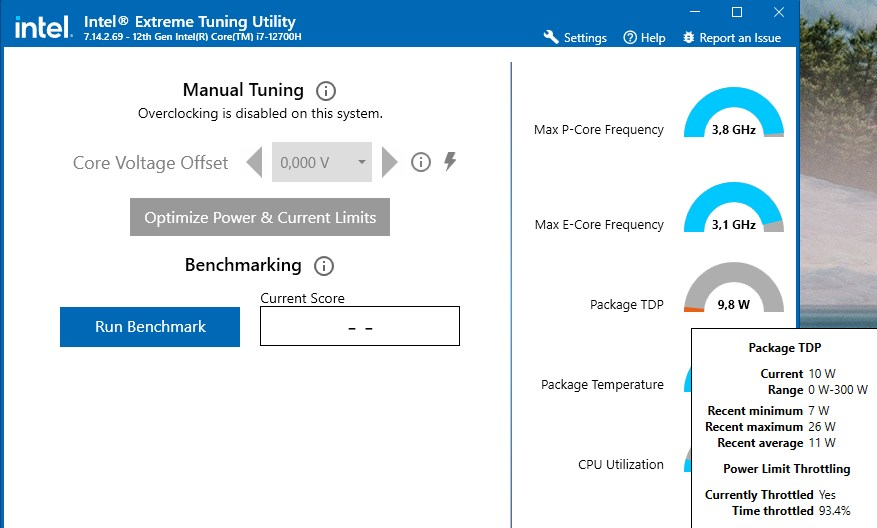Click the Recent minimum 7 W tooltip row

pyautogui.click(x=768, y=411)
